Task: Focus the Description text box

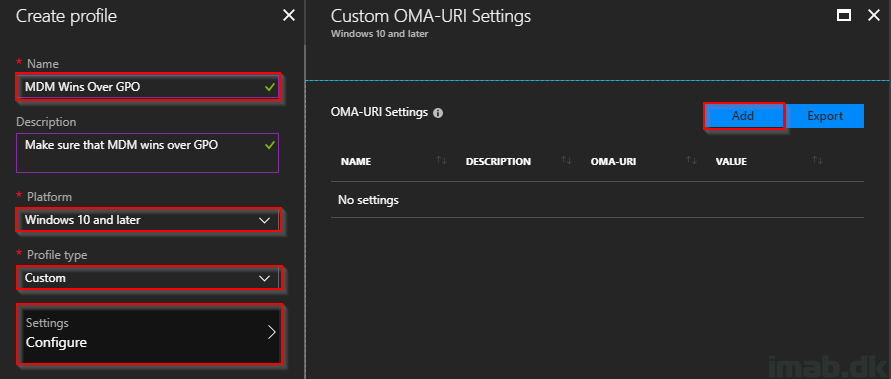Action: pyautogui.click(x=148, y=152)
